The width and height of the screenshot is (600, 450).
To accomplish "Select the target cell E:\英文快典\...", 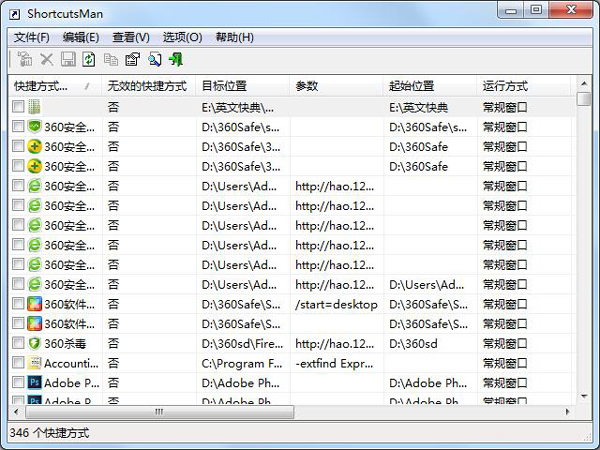I will coord(237,108).
